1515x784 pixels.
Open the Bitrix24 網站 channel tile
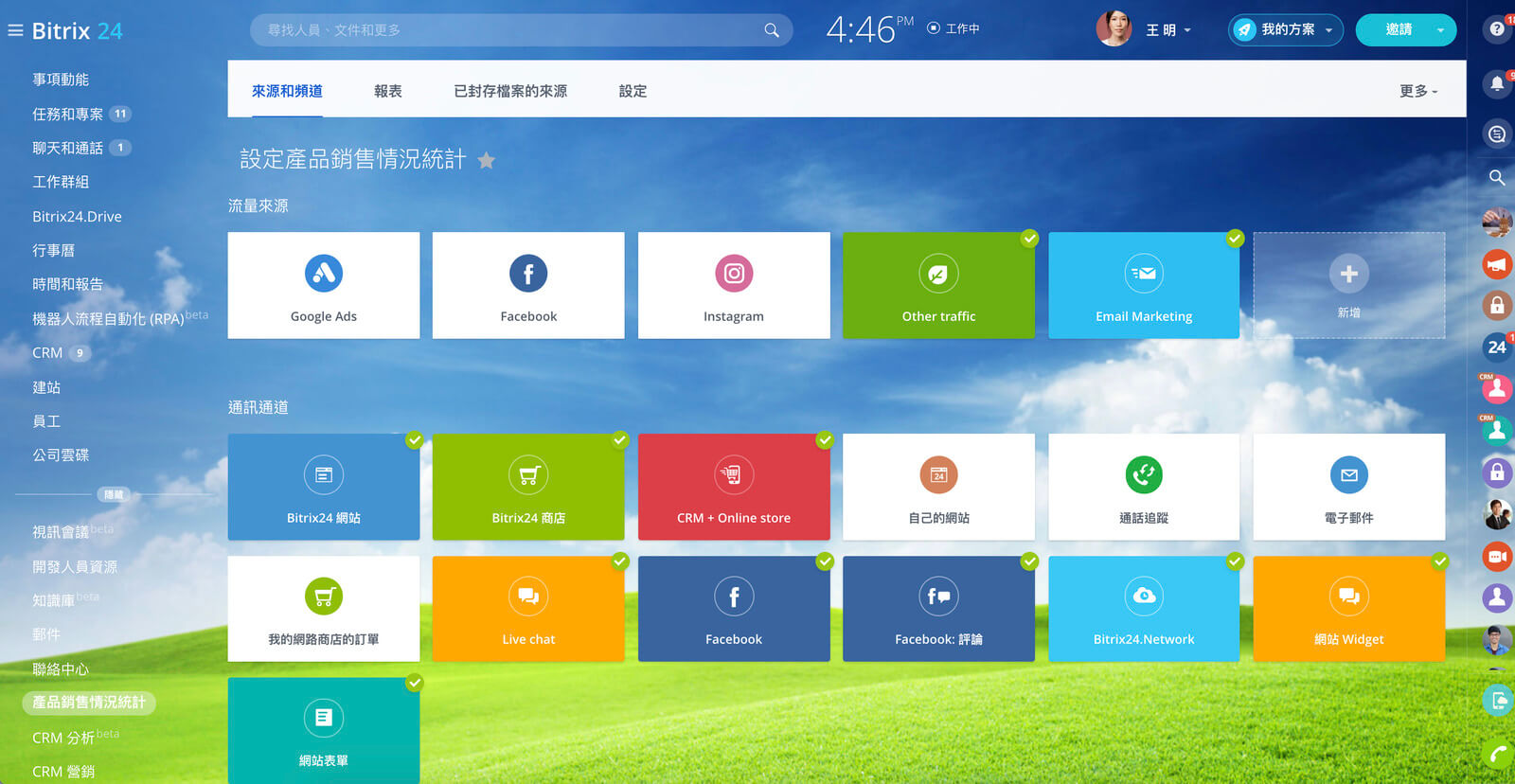(324, 487)
